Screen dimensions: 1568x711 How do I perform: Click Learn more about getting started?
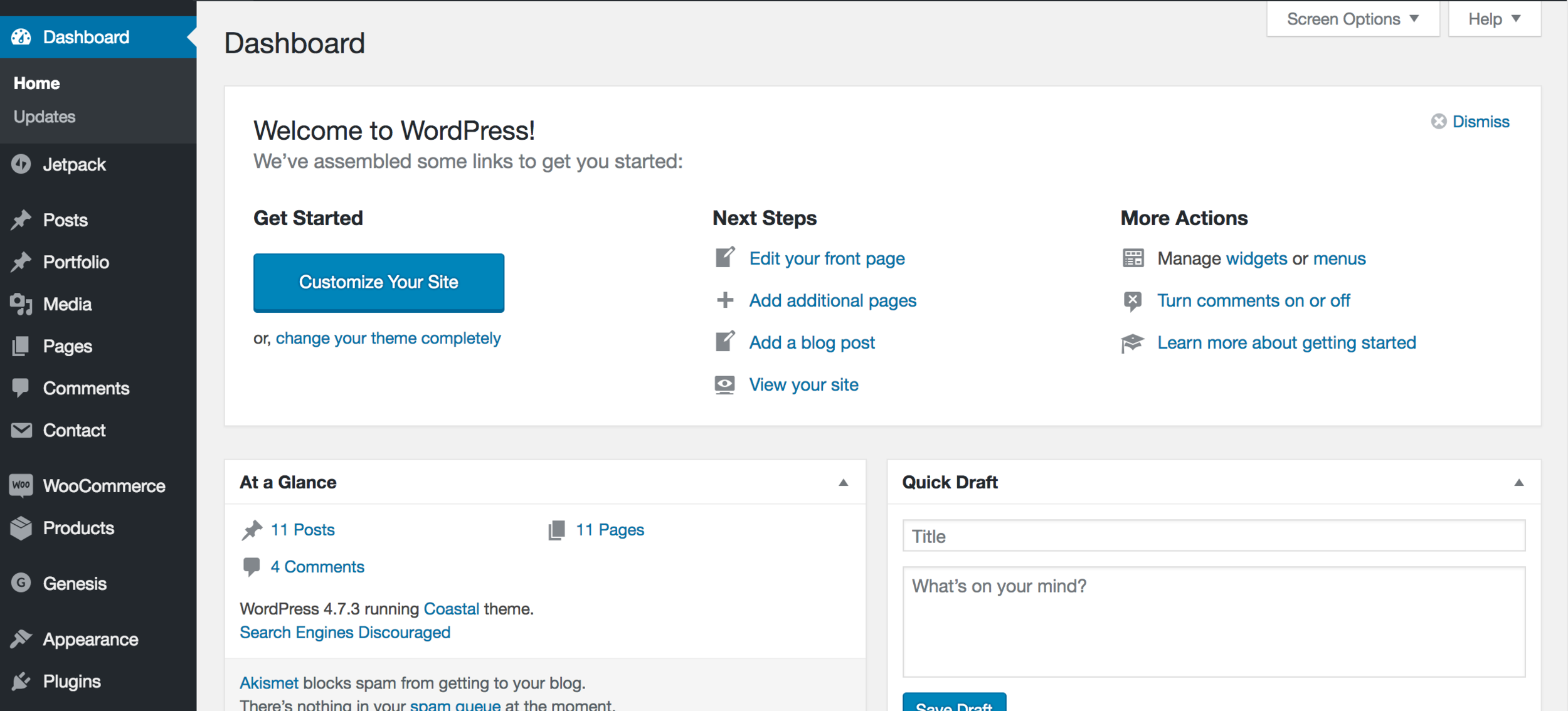[x=1286, y=342]
